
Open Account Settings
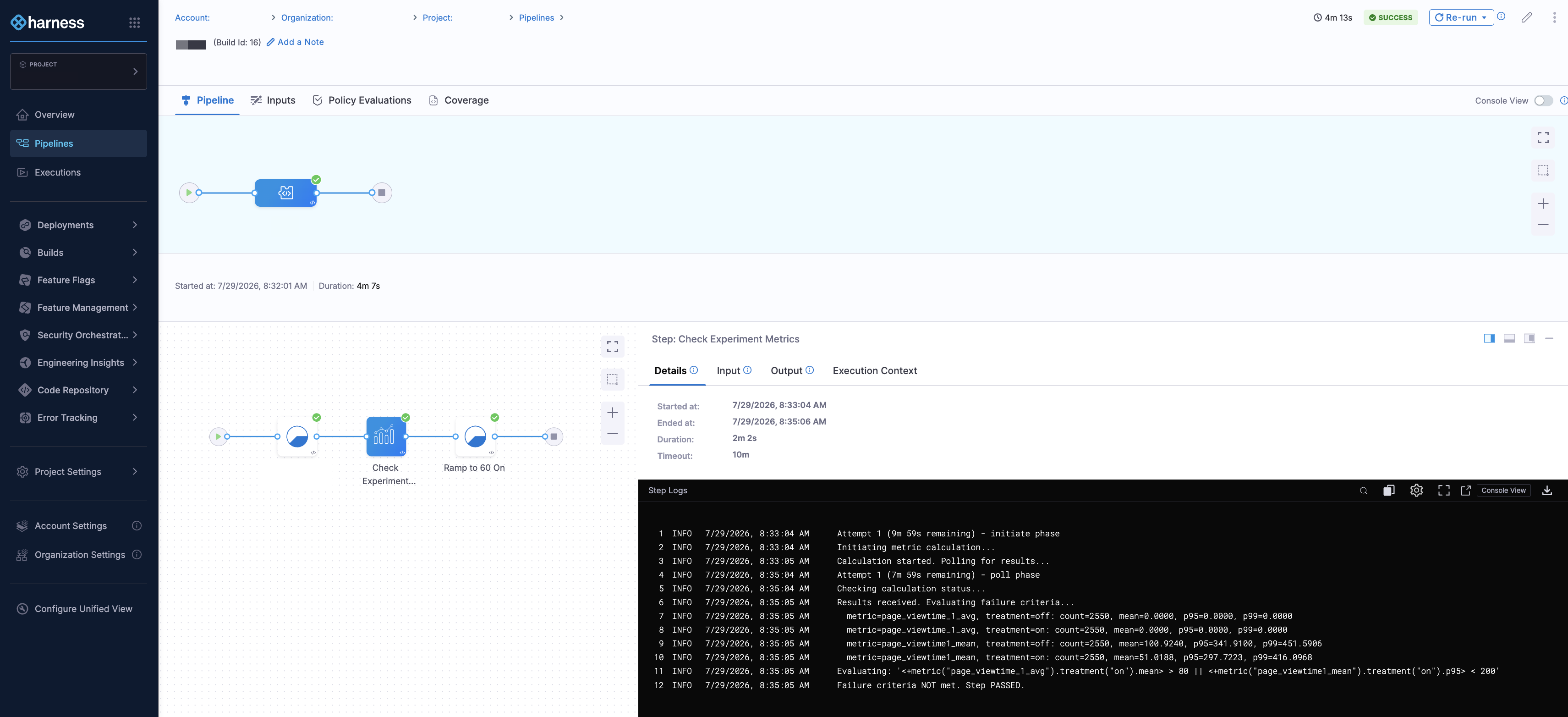(71, 526)
